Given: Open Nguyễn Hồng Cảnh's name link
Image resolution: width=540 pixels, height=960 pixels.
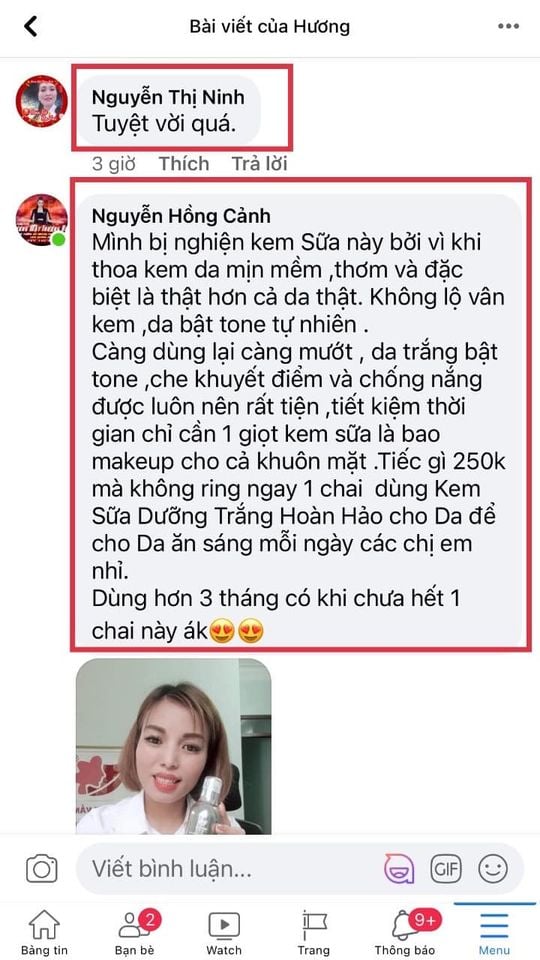Looking at the screenshot, I should 181,216.
